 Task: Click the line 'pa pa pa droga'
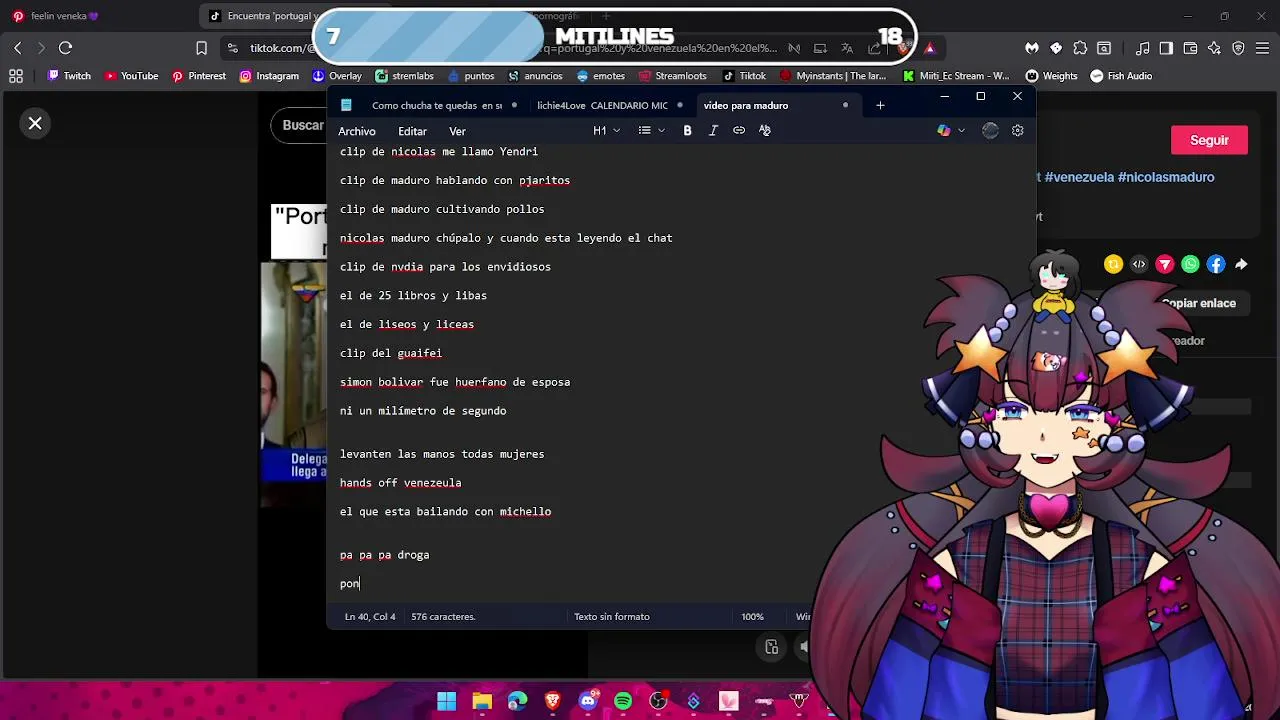pyautogui.click(x=384, y=555)
